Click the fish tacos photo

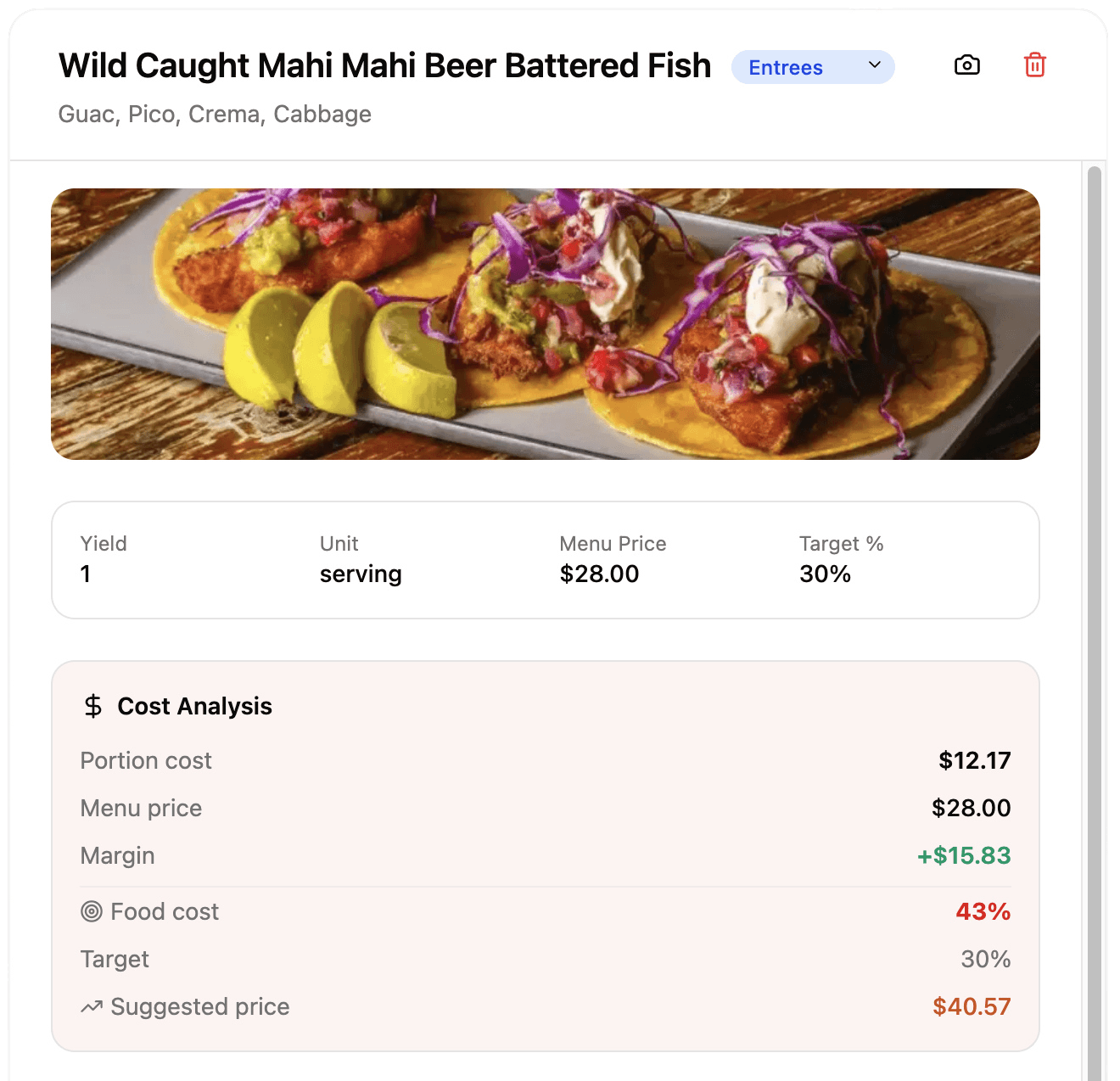[x=546, y=322]
